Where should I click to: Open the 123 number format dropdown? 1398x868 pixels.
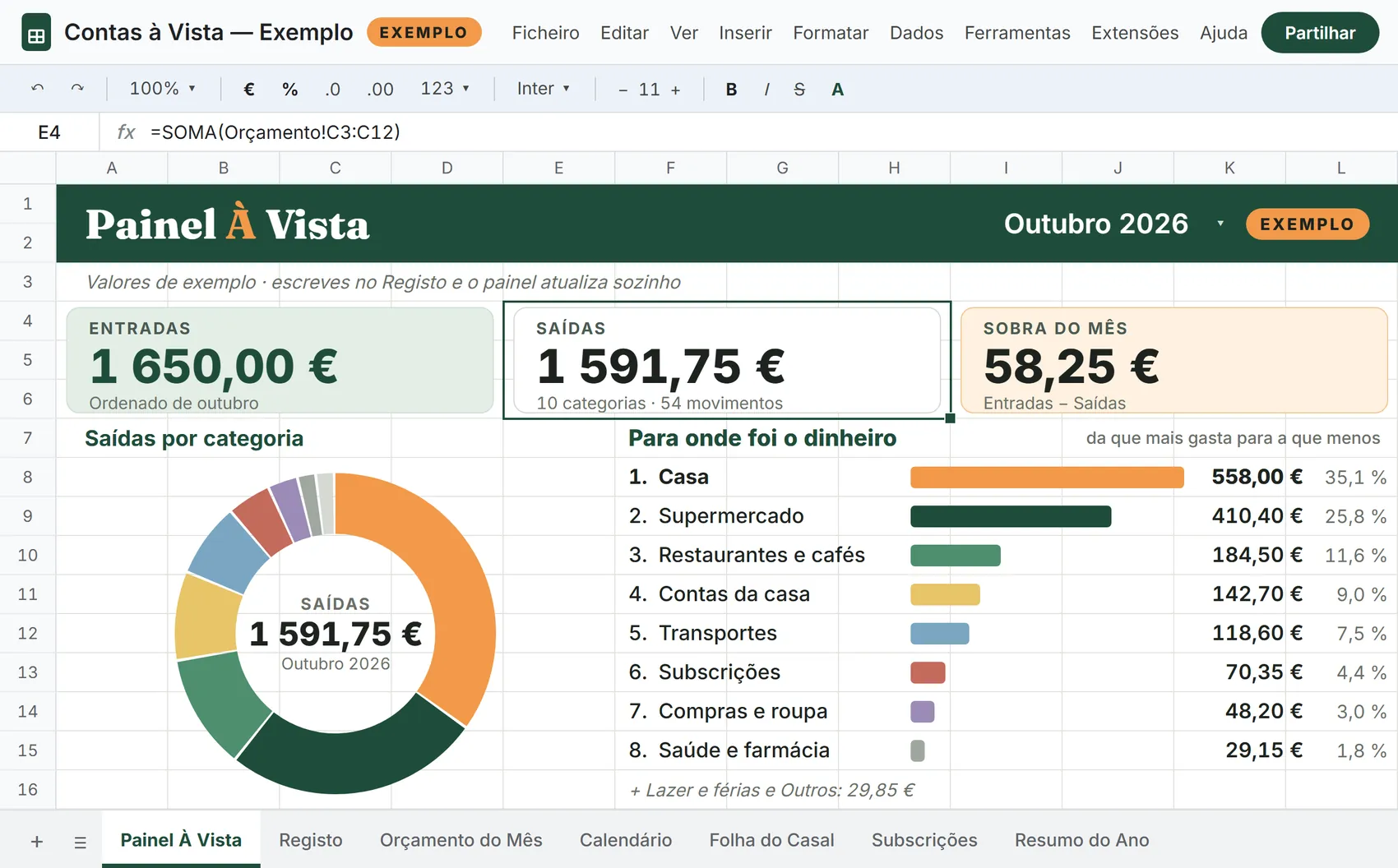[x=445, y=88]
